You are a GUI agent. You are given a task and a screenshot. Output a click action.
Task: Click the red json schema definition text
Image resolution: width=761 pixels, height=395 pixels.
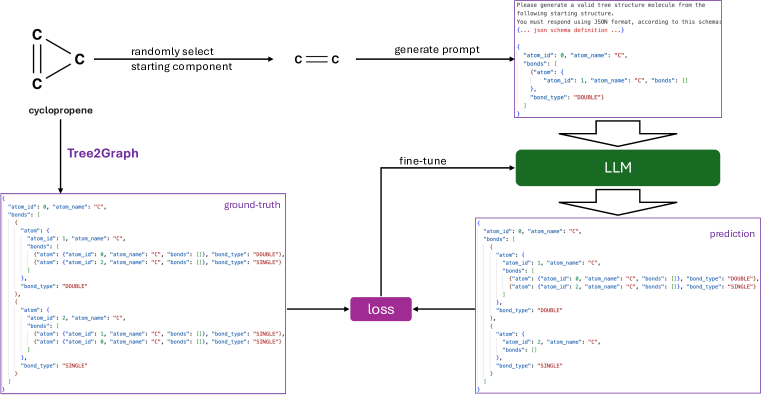click(570, 30)
